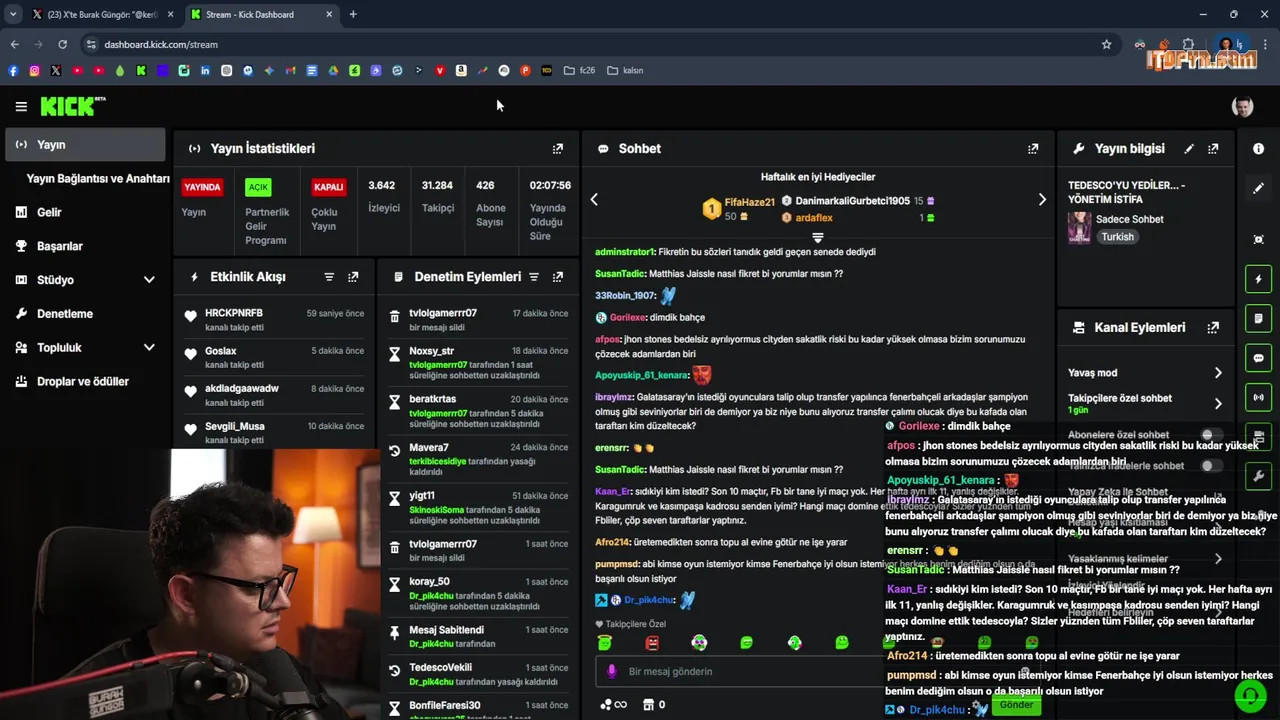Viewport: 1280px width, 720px height.
Task: Click the stream category thumbnail image
Action: pyautogui.click(x=1079, y=228)
